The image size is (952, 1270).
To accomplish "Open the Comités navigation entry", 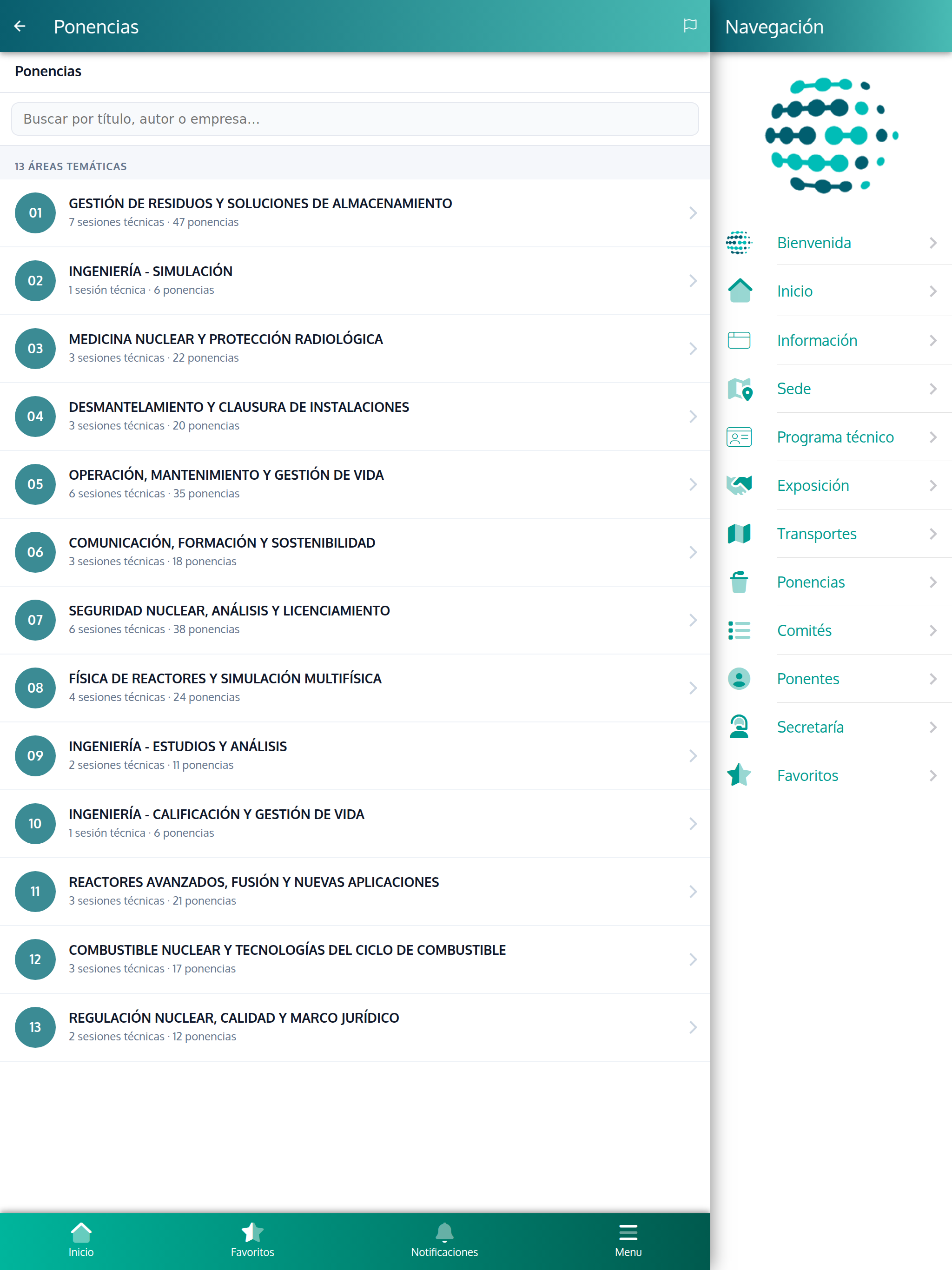I will 832,630.
